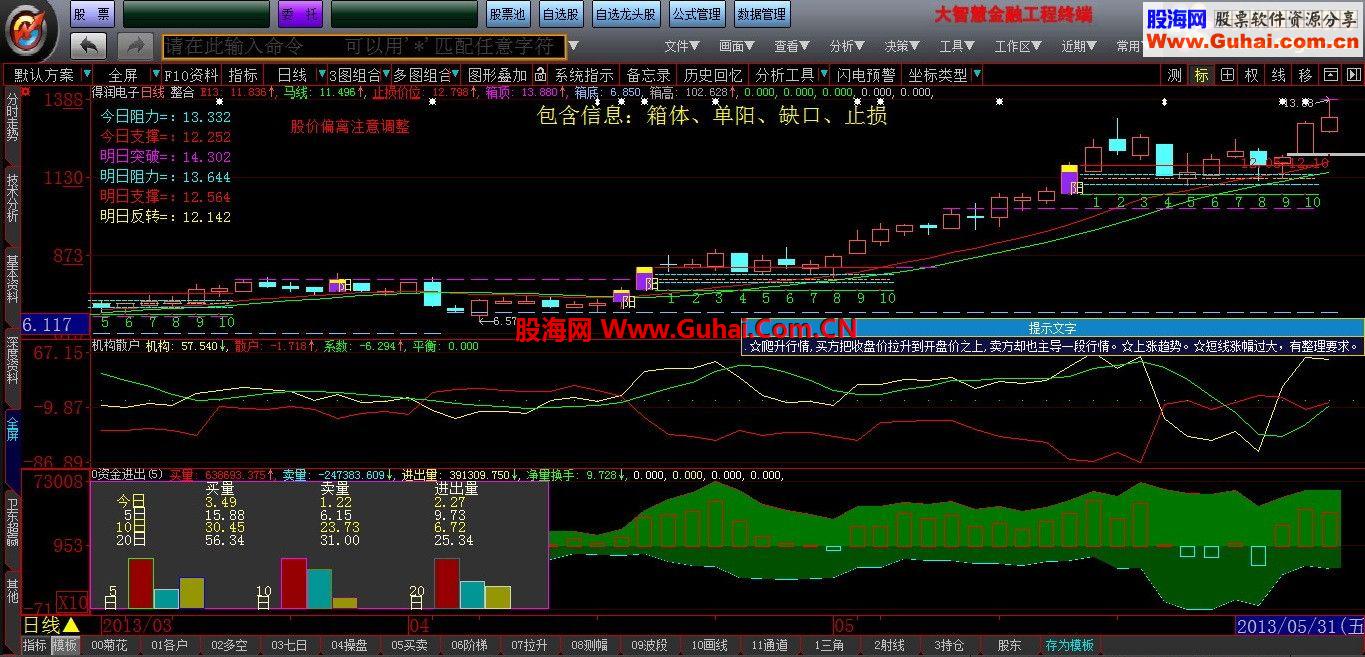Click the small red chart corner marker
1365x657 pixels.
(x=26, y=92)
